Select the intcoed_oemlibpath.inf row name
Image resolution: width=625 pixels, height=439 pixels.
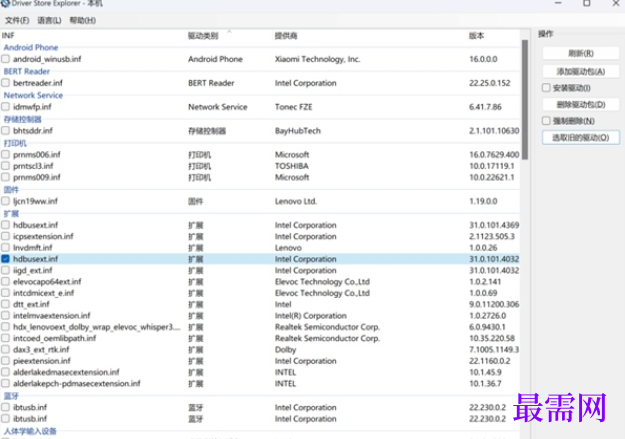(55, 338)
